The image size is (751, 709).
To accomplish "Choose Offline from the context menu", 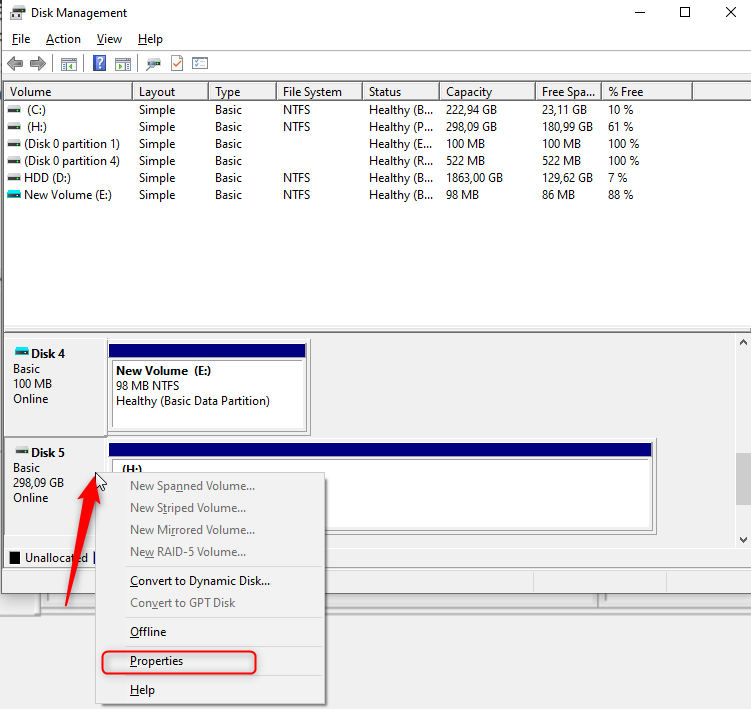I will (x=210, y=632).
